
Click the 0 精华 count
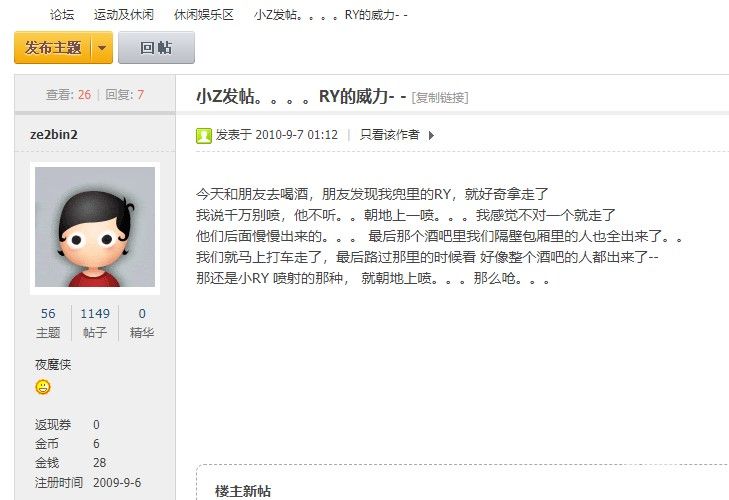click(142, 323)
